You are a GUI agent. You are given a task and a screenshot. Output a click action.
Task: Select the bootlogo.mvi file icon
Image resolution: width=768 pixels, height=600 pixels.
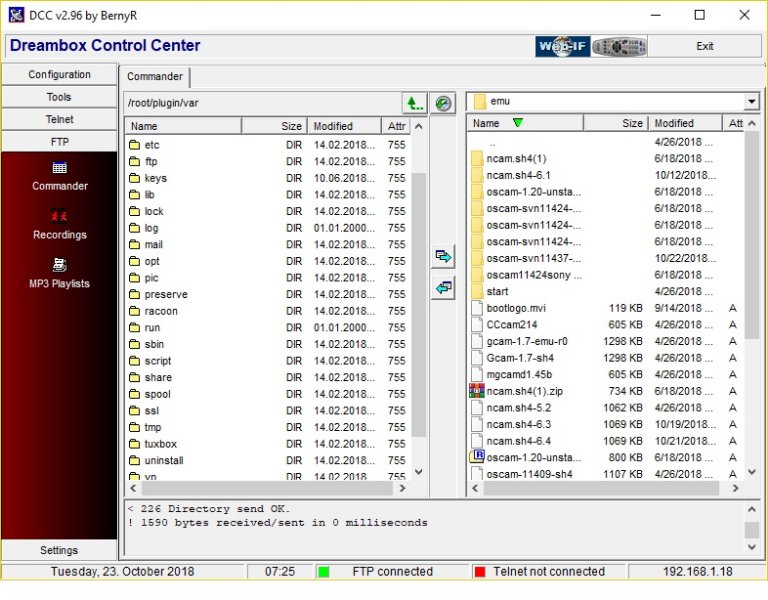click(x=477, y=308)
